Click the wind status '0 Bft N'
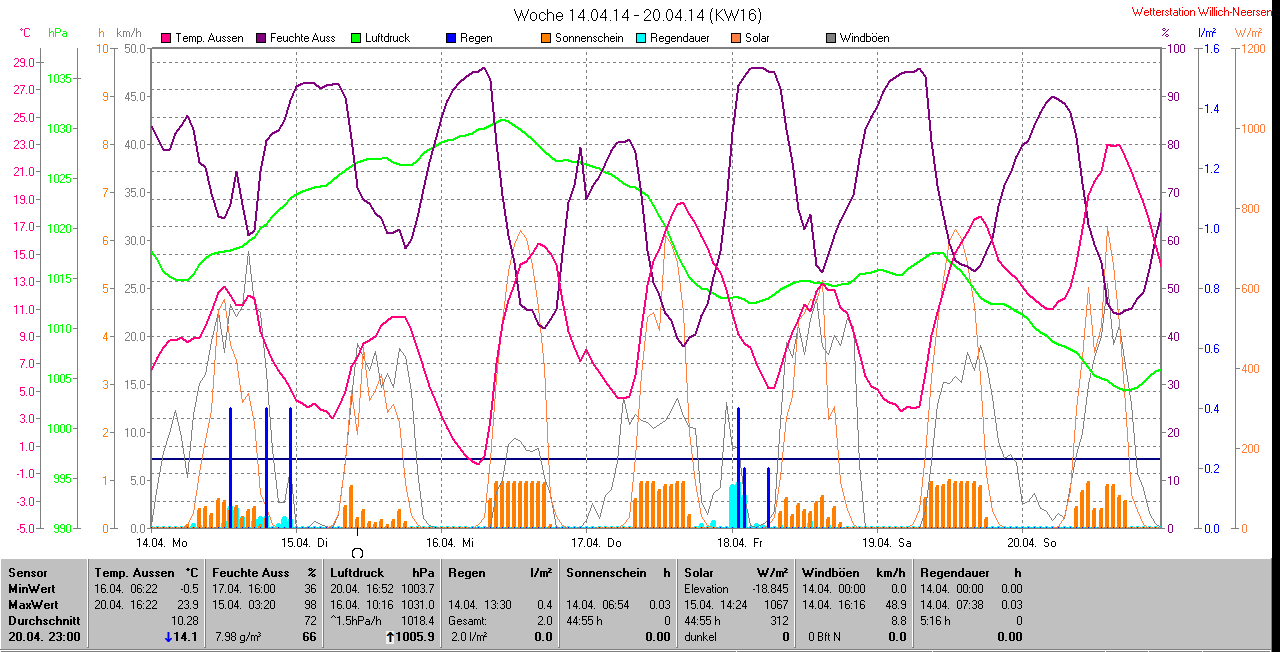Viewport: 1280px width, 652px height. point(824,637)
